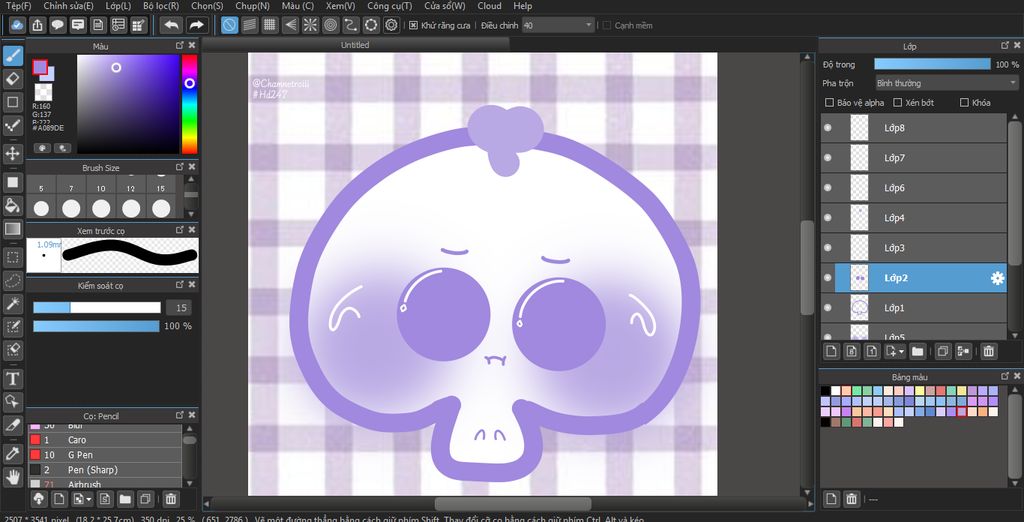Select the Eyedropper tool
This screenshot has height=522, width=1024.
[x=12, y=453]
